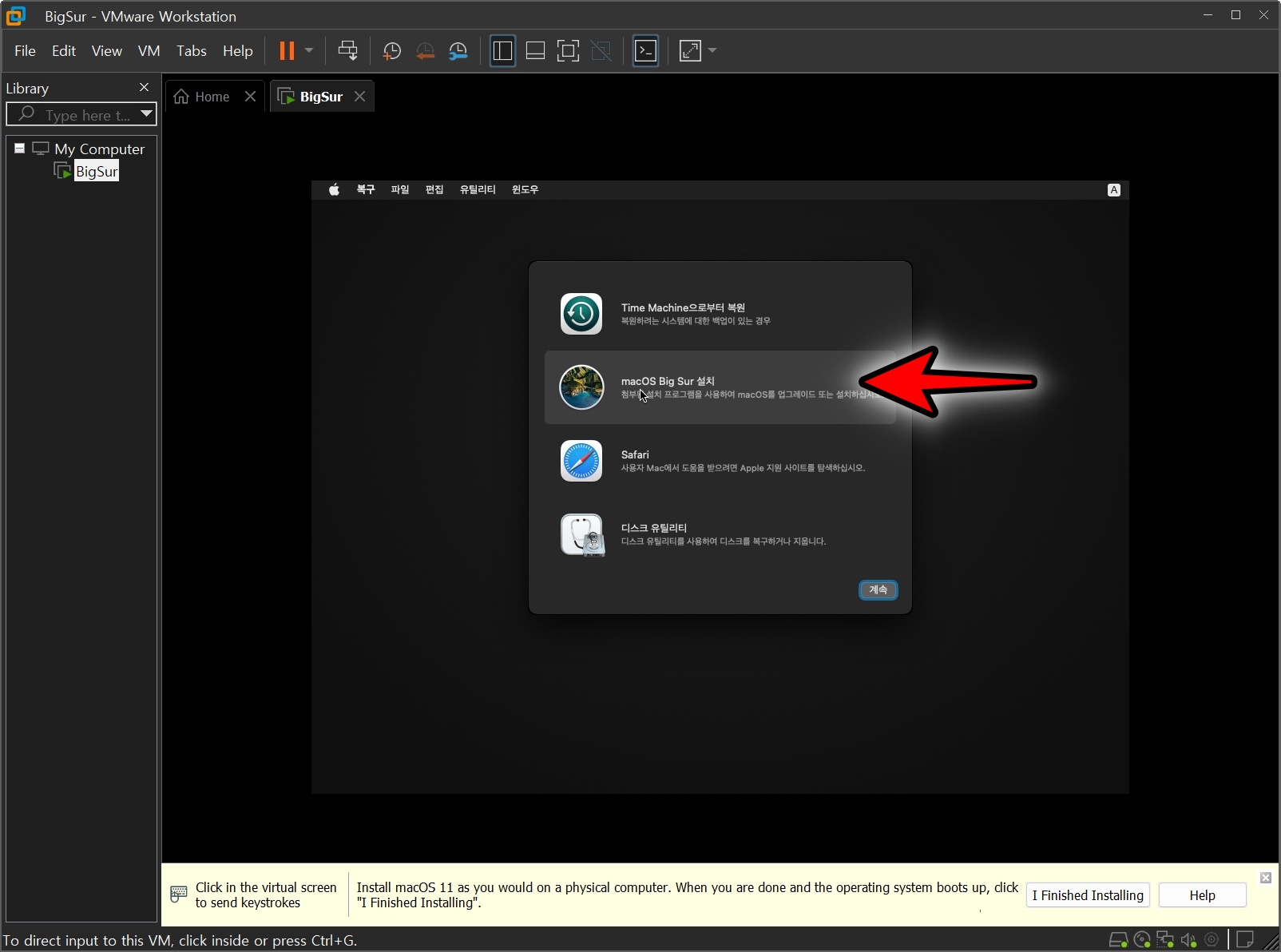Revert VM to previous snapshot

[x=425, y=51]
